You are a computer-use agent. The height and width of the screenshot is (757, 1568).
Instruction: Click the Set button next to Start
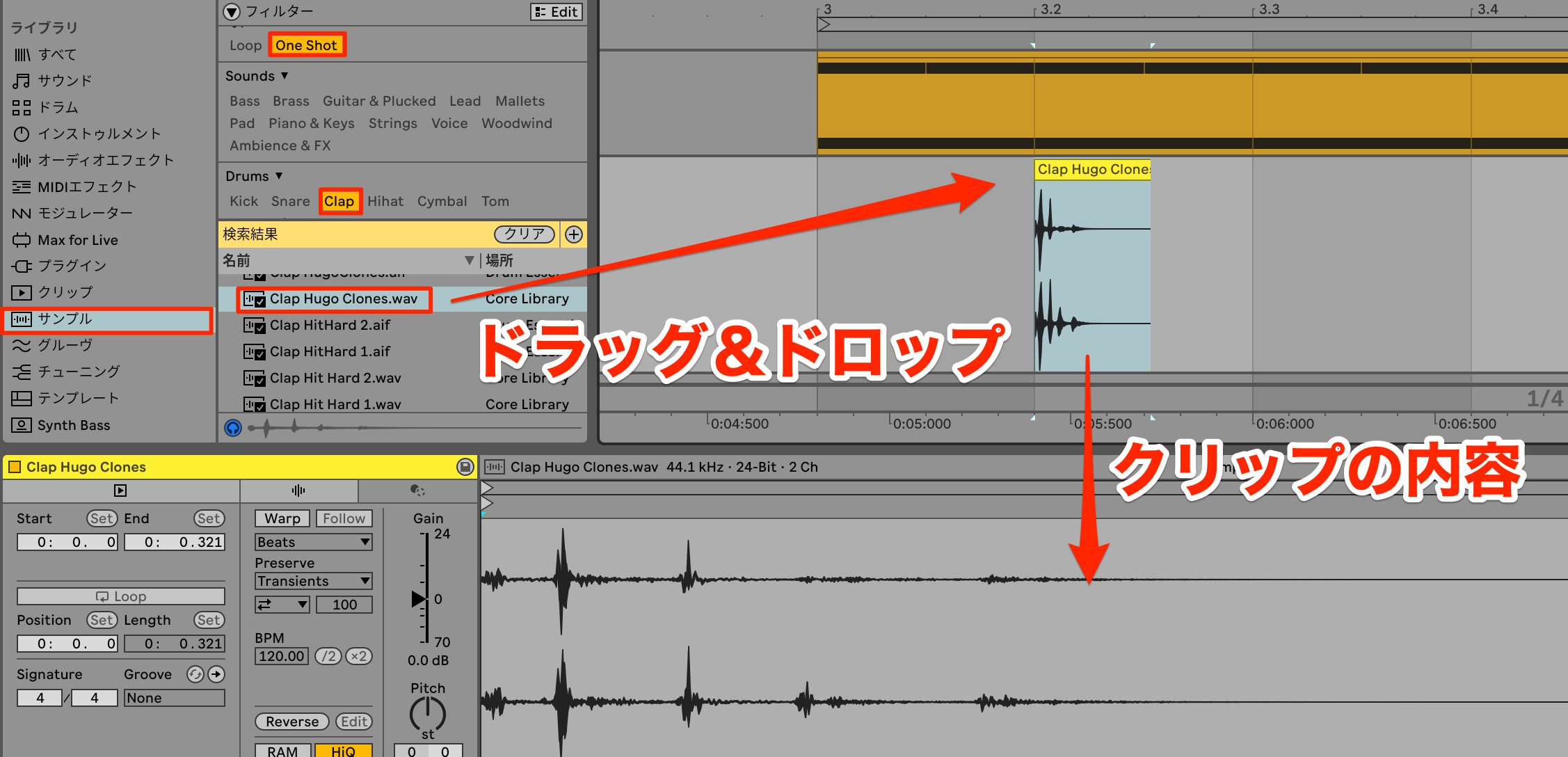102,518
